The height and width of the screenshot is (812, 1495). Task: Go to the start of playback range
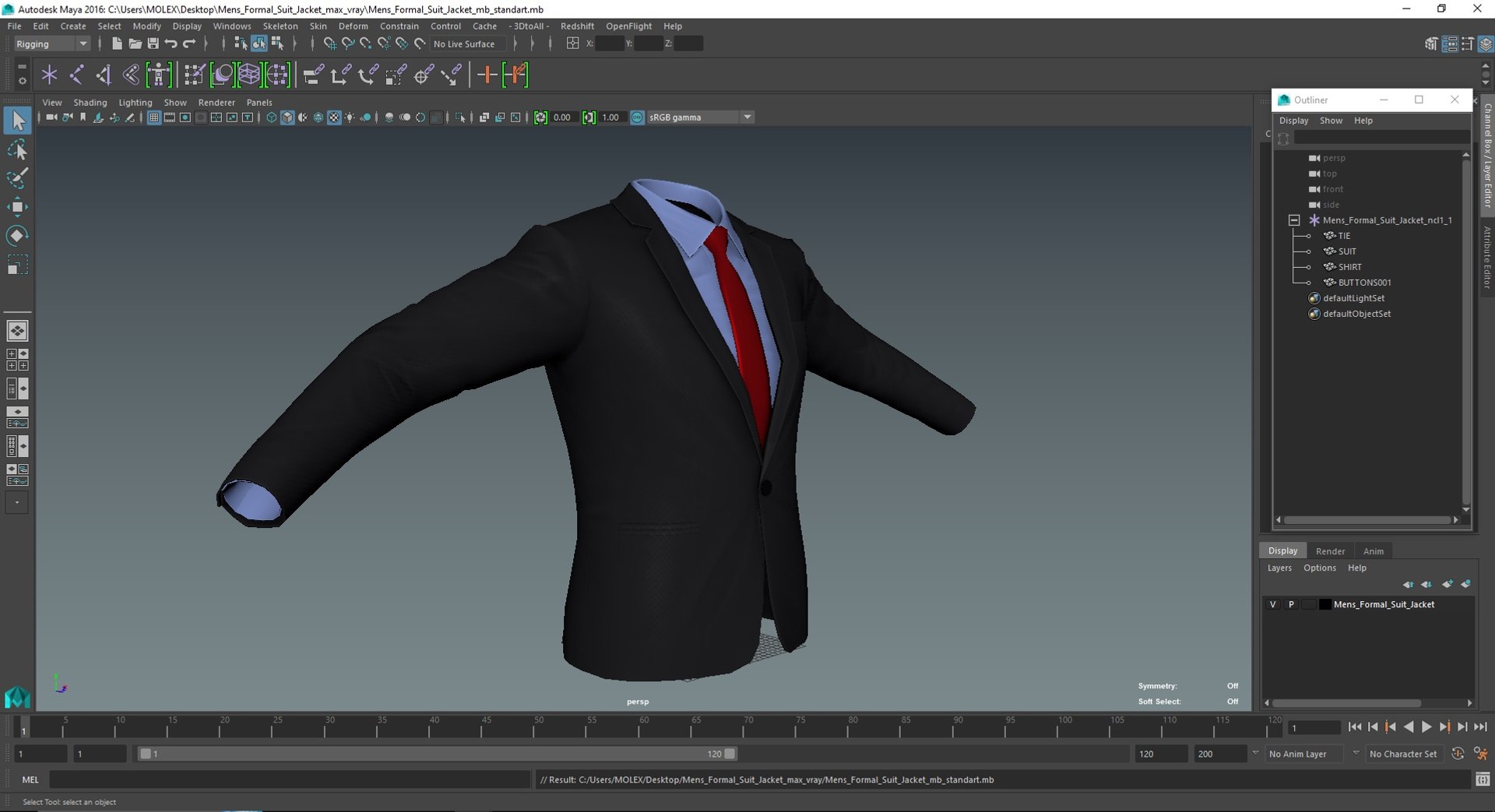[1355, 727]
